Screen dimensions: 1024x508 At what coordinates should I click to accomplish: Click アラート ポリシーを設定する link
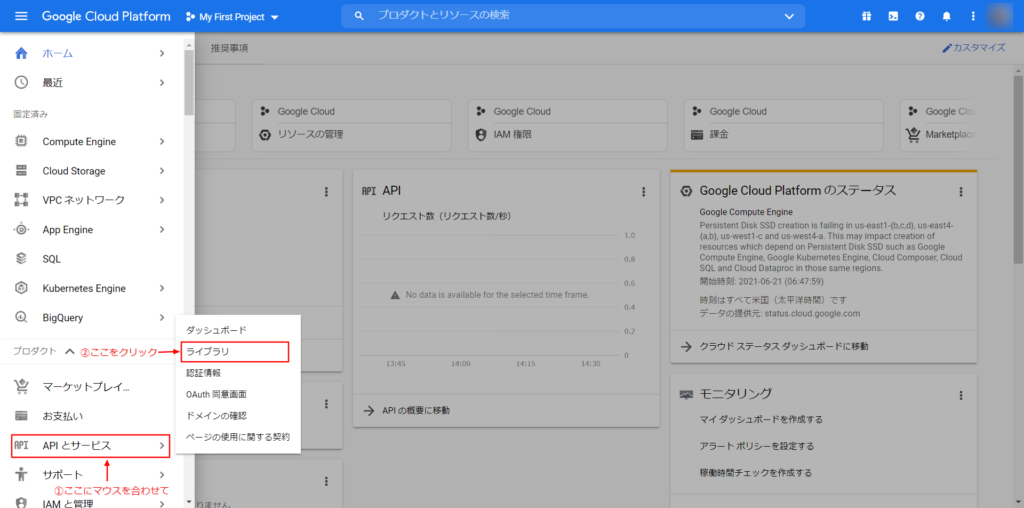click(x=757, y=446)
